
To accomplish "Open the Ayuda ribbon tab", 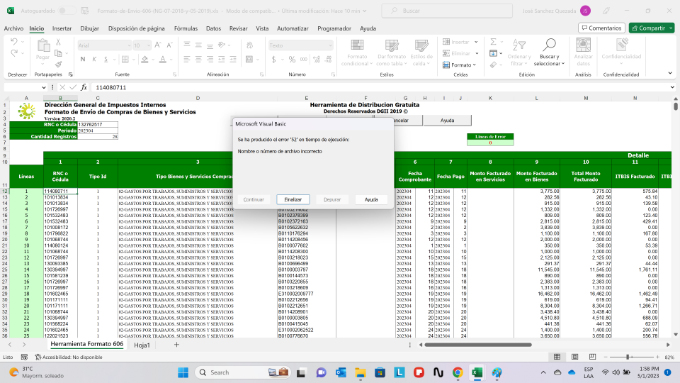I will (x=368, y=29).
